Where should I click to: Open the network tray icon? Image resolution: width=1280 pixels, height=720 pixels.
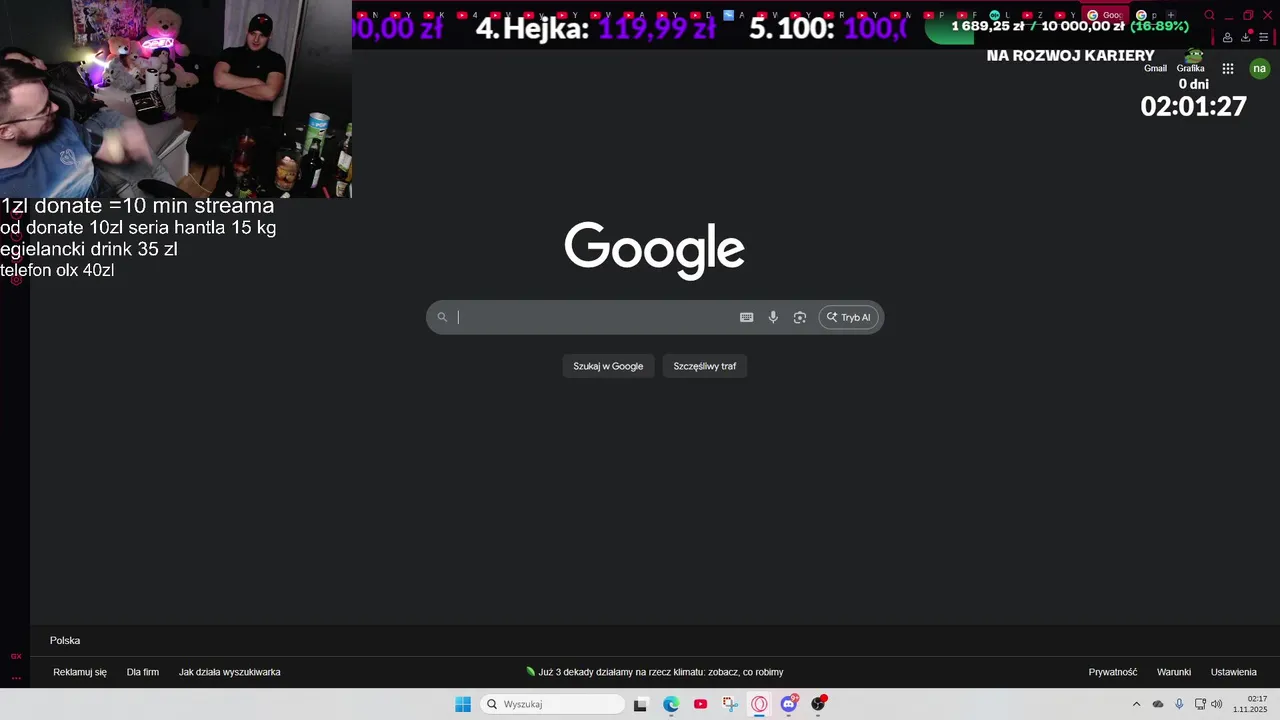point(1200,704)
